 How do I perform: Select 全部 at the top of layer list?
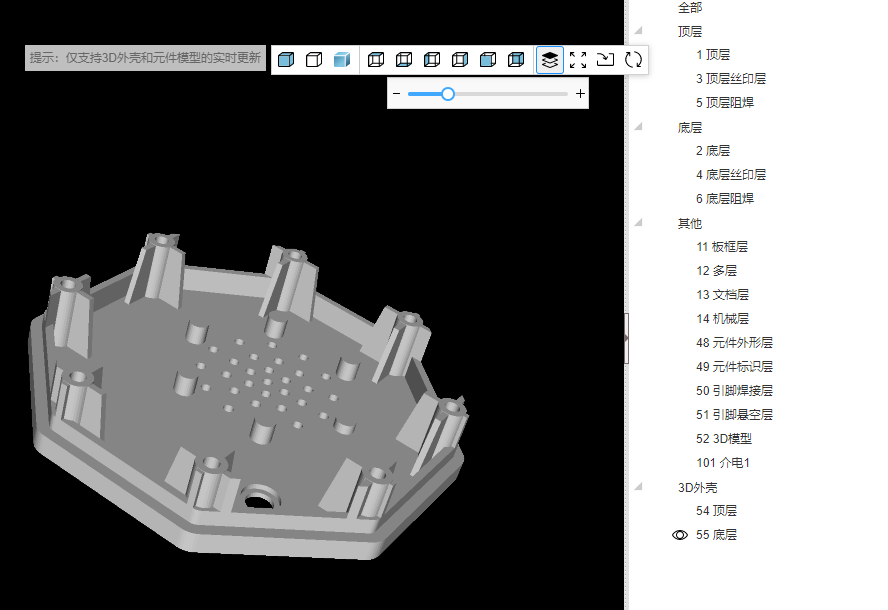pos(690,7)
